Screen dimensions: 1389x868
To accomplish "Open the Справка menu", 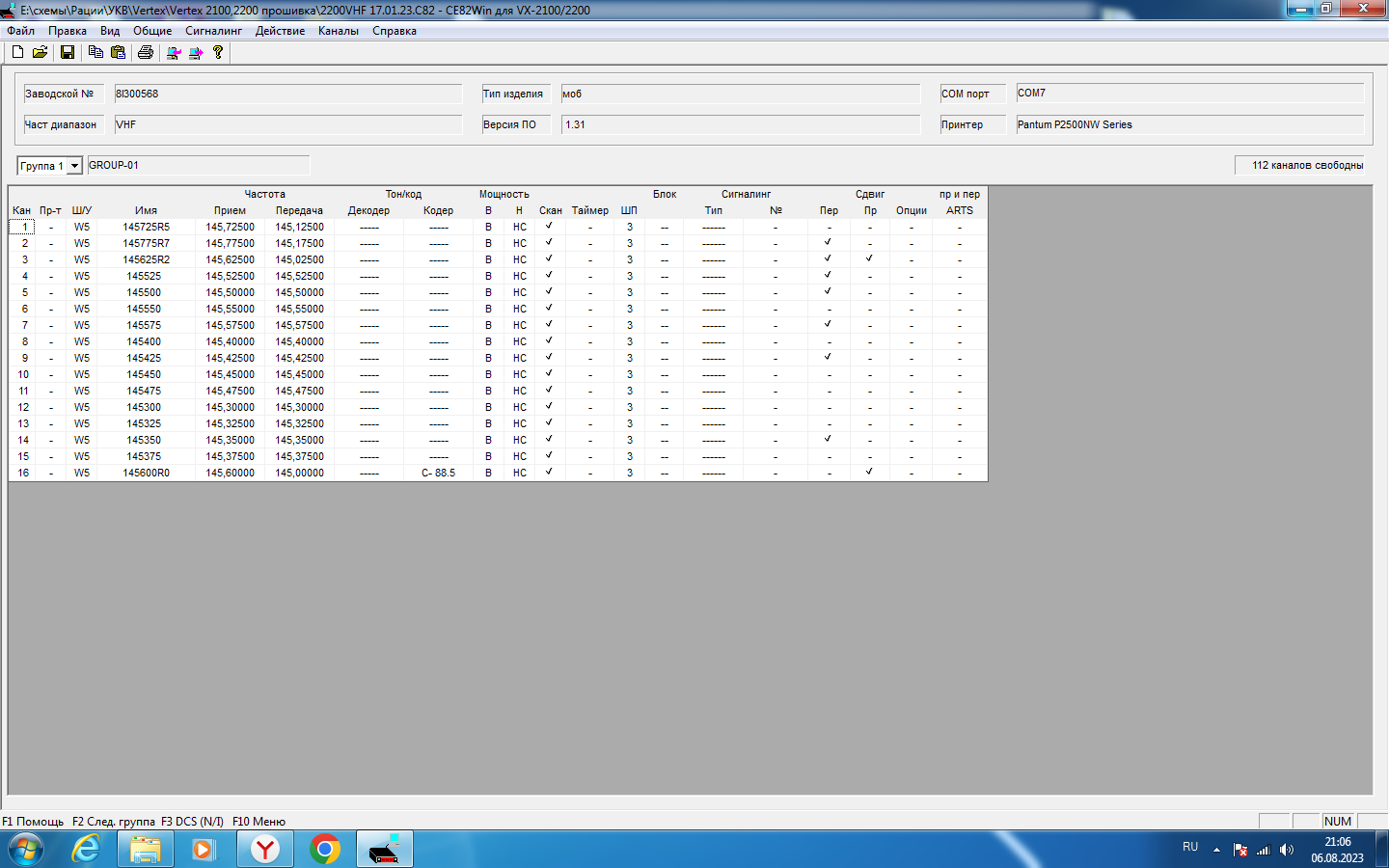I will (x=395, y=31).
